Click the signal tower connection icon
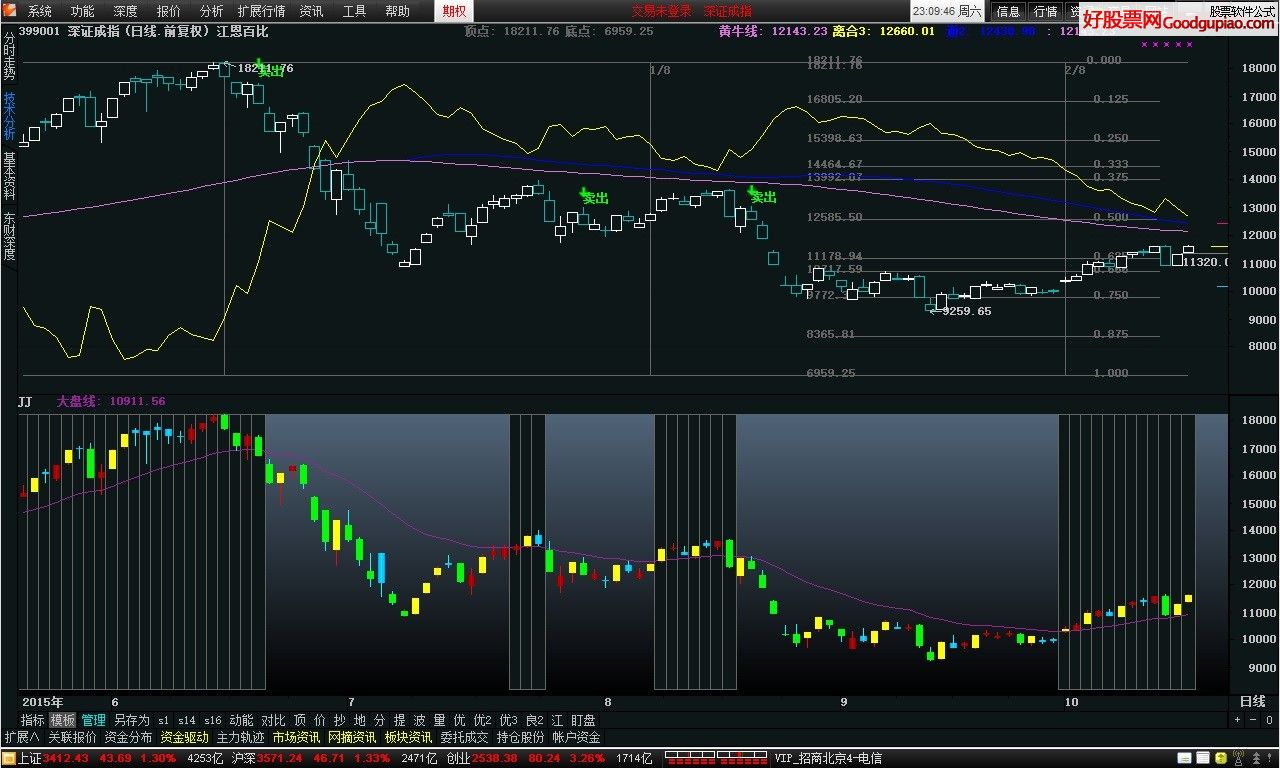Screen dimensions: 1280x768 [x=1237, y=759]
